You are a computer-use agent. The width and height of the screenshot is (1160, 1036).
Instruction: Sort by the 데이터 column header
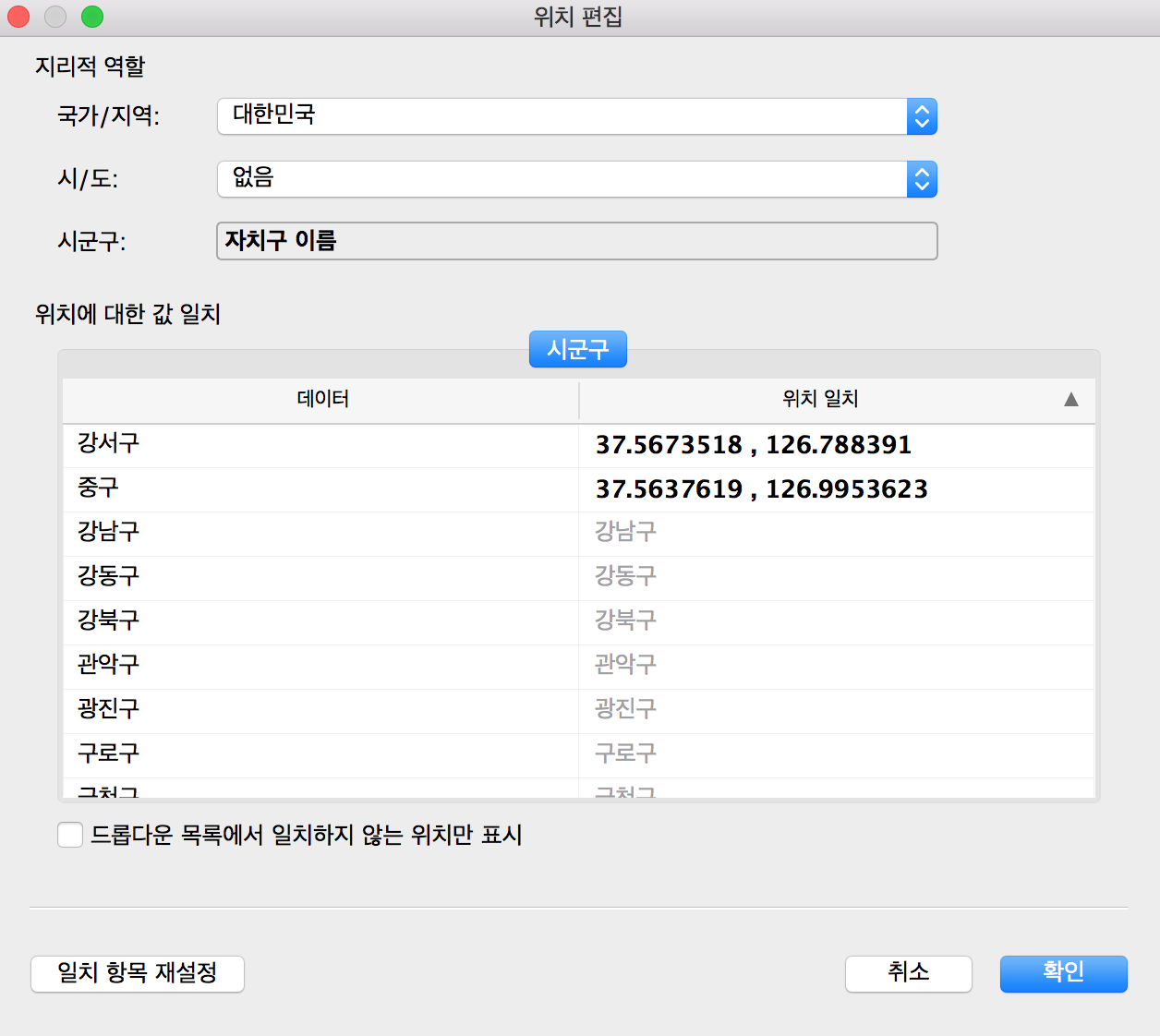click(321, 399)
